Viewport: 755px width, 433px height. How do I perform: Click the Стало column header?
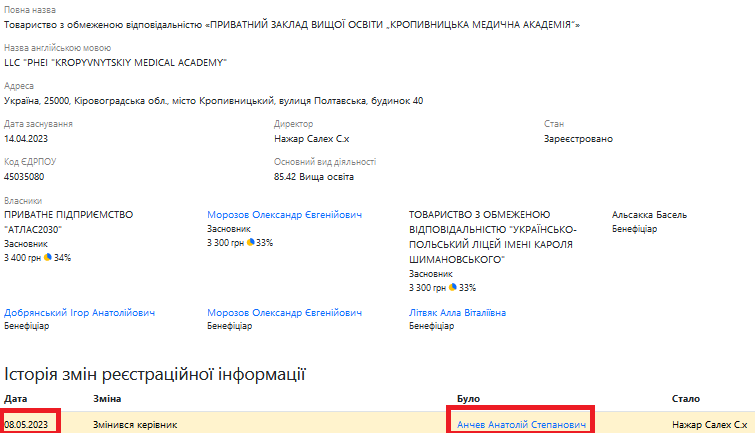(x=686, y=399)
